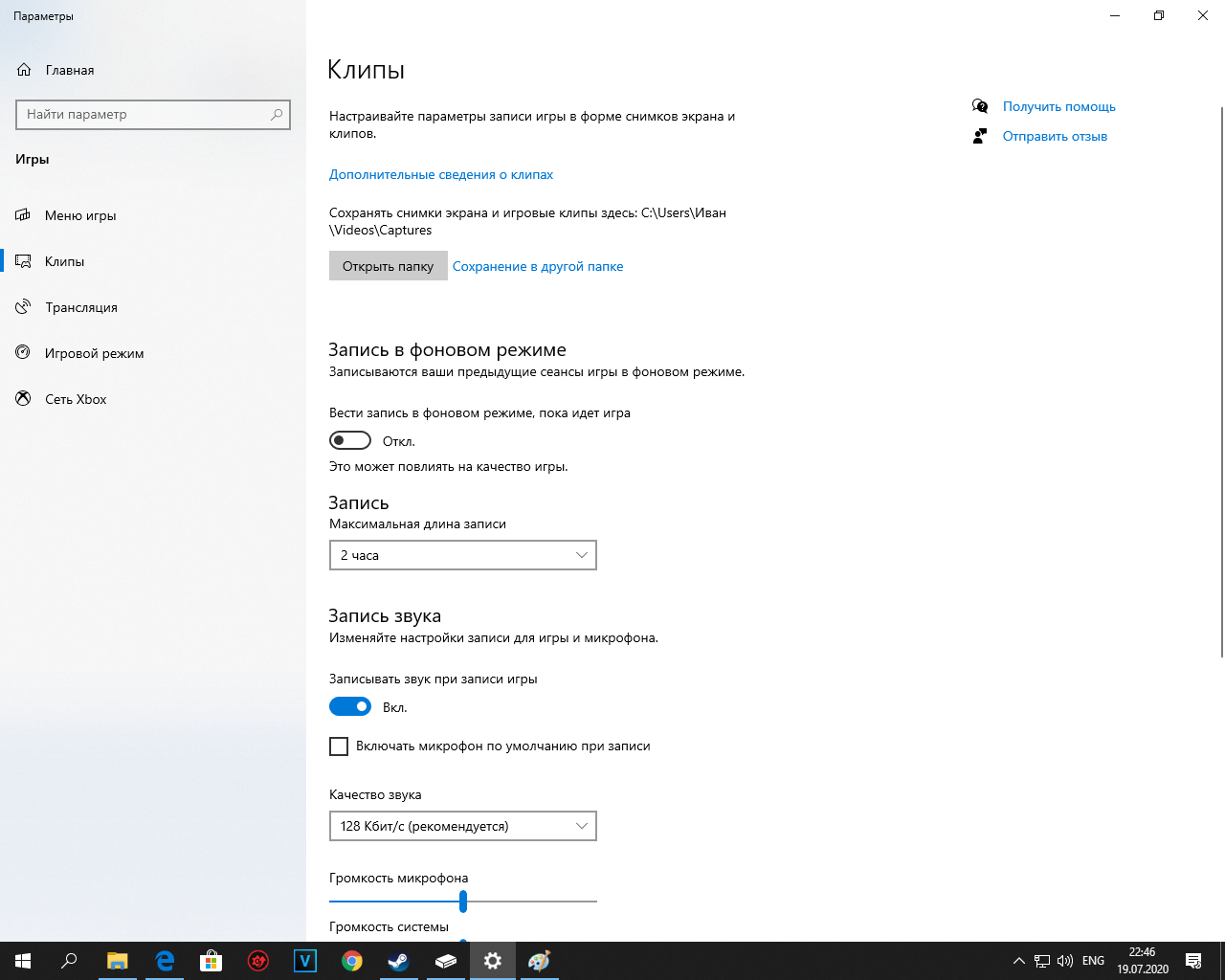Image resolution: width=1225 pixels, height=980 pixels.
Task: Click Отправить отзыв link
Action: tap(1055, 136)
